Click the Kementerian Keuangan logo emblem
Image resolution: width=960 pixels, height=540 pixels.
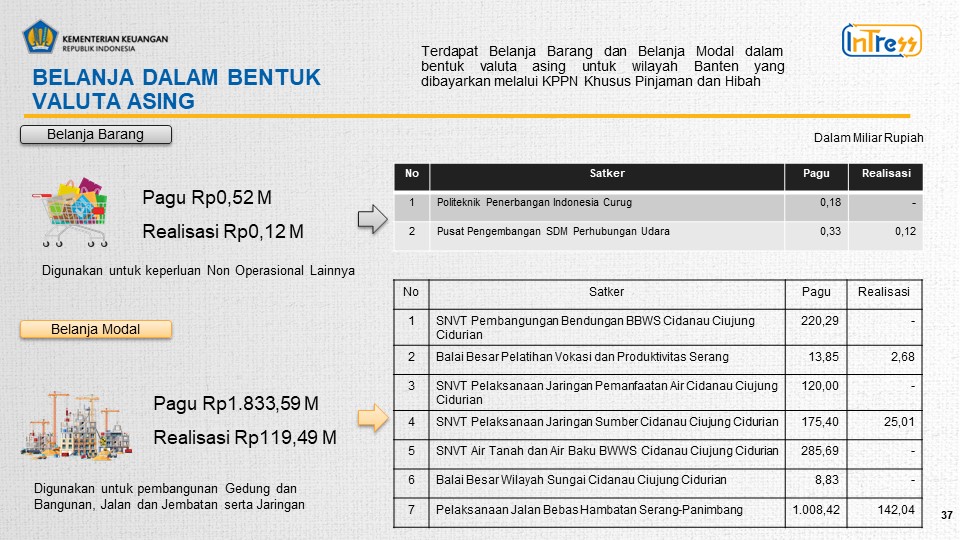pyautogui.click(x=39, y=40)
